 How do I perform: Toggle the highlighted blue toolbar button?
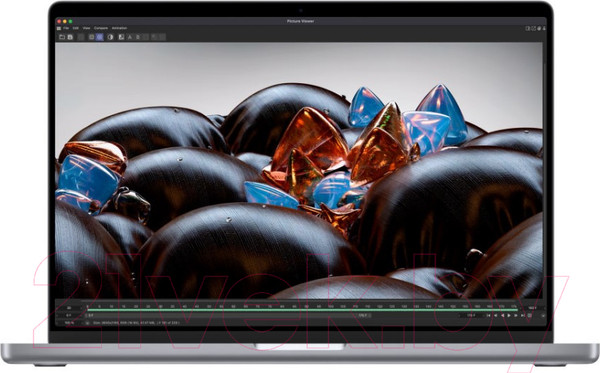pyautogui.click(x=100, y=37)
